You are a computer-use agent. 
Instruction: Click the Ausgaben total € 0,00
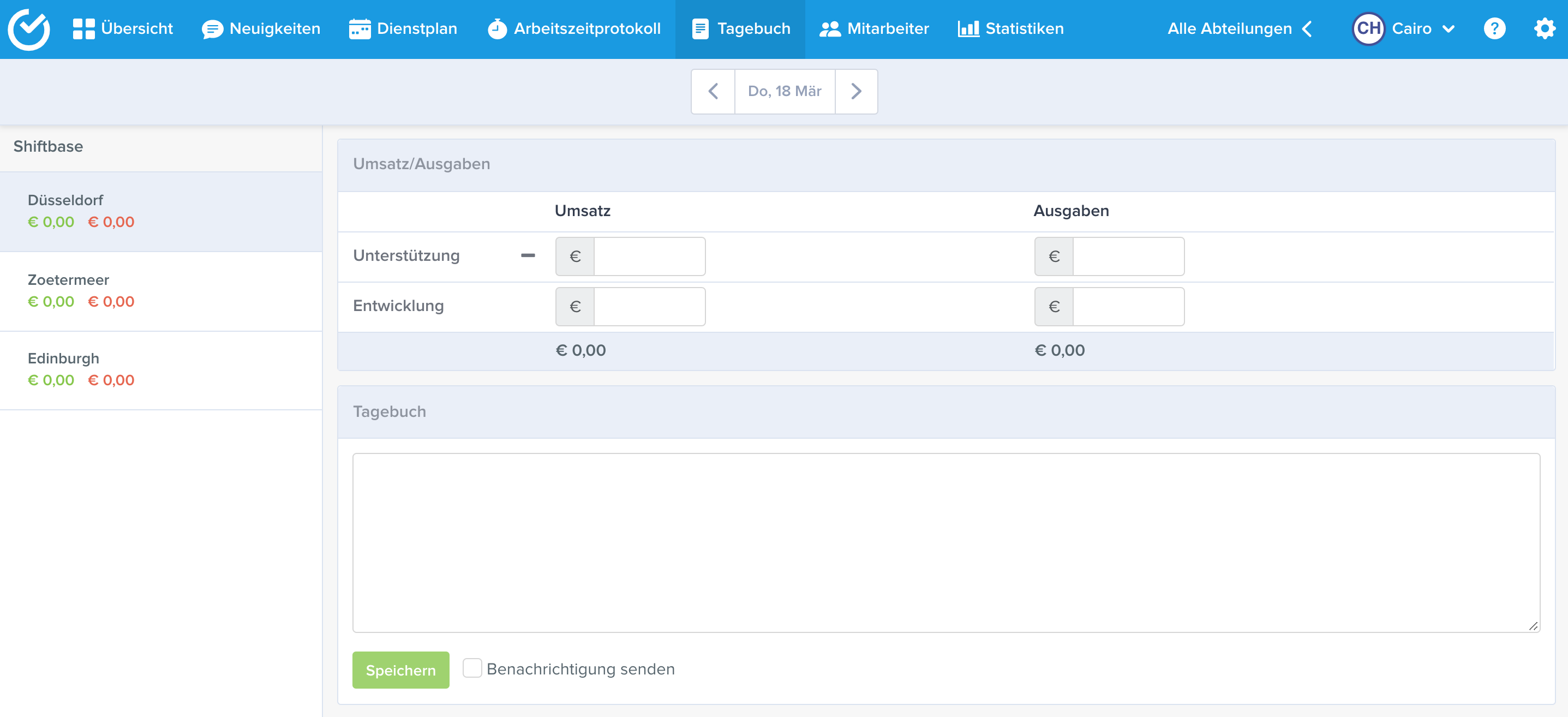point(1060,350)
